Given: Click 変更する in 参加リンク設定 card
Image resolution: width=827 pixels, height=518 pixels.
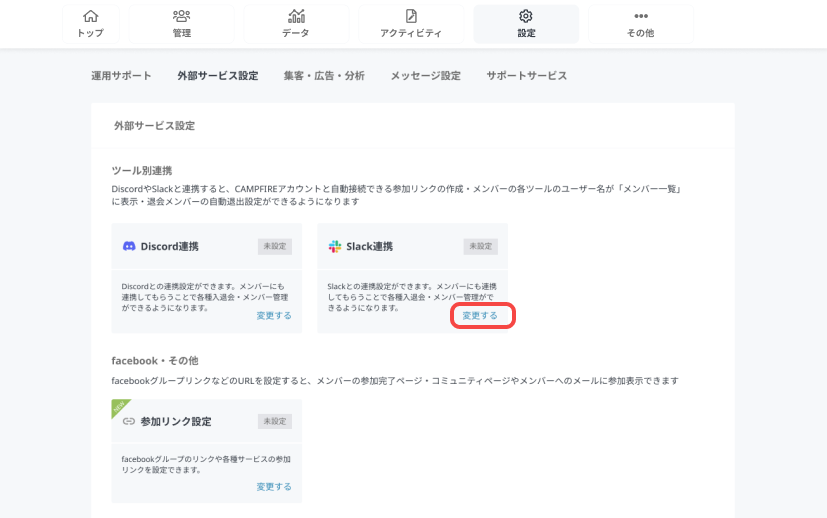Looking at the screenshot, I should click(x=274, y=487).
